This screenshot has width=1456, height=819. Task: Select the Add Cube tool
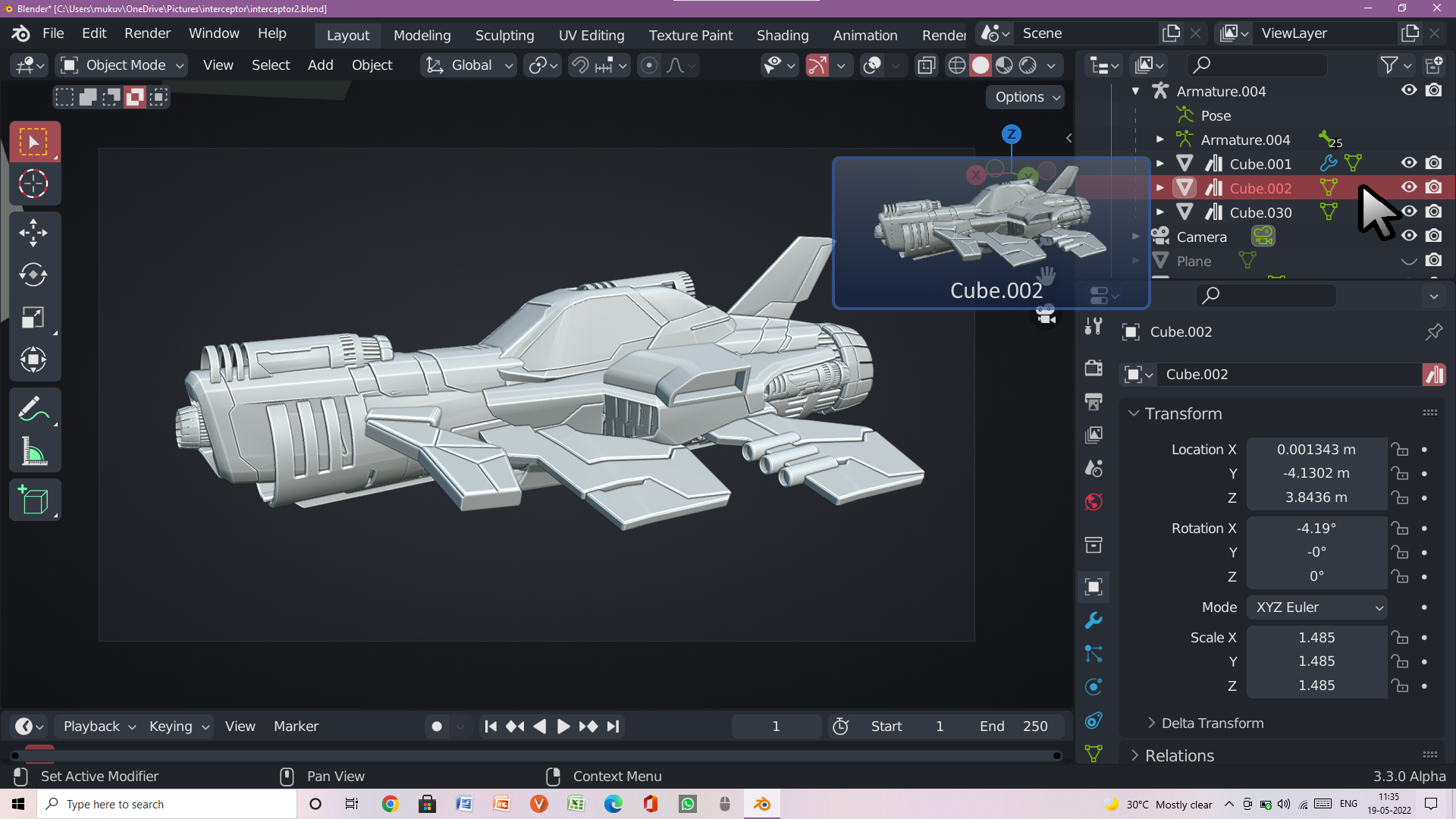tap(33, 500)
